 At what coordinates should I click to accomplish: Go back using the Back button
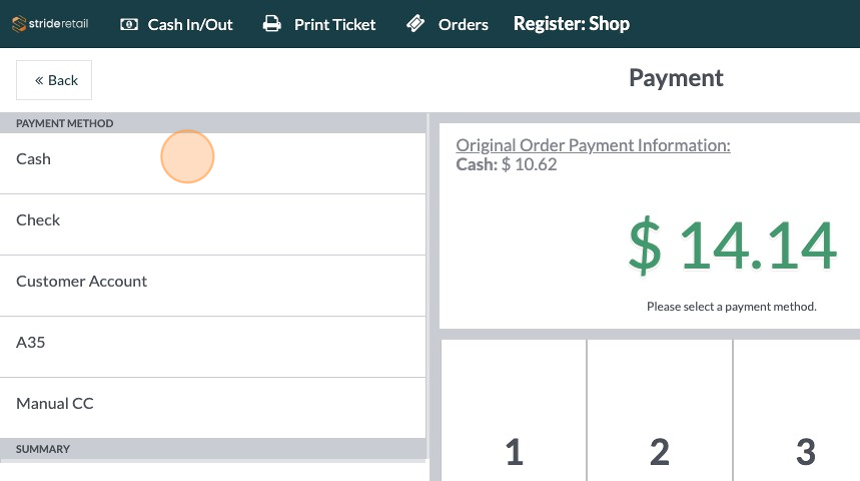[54, 80]
